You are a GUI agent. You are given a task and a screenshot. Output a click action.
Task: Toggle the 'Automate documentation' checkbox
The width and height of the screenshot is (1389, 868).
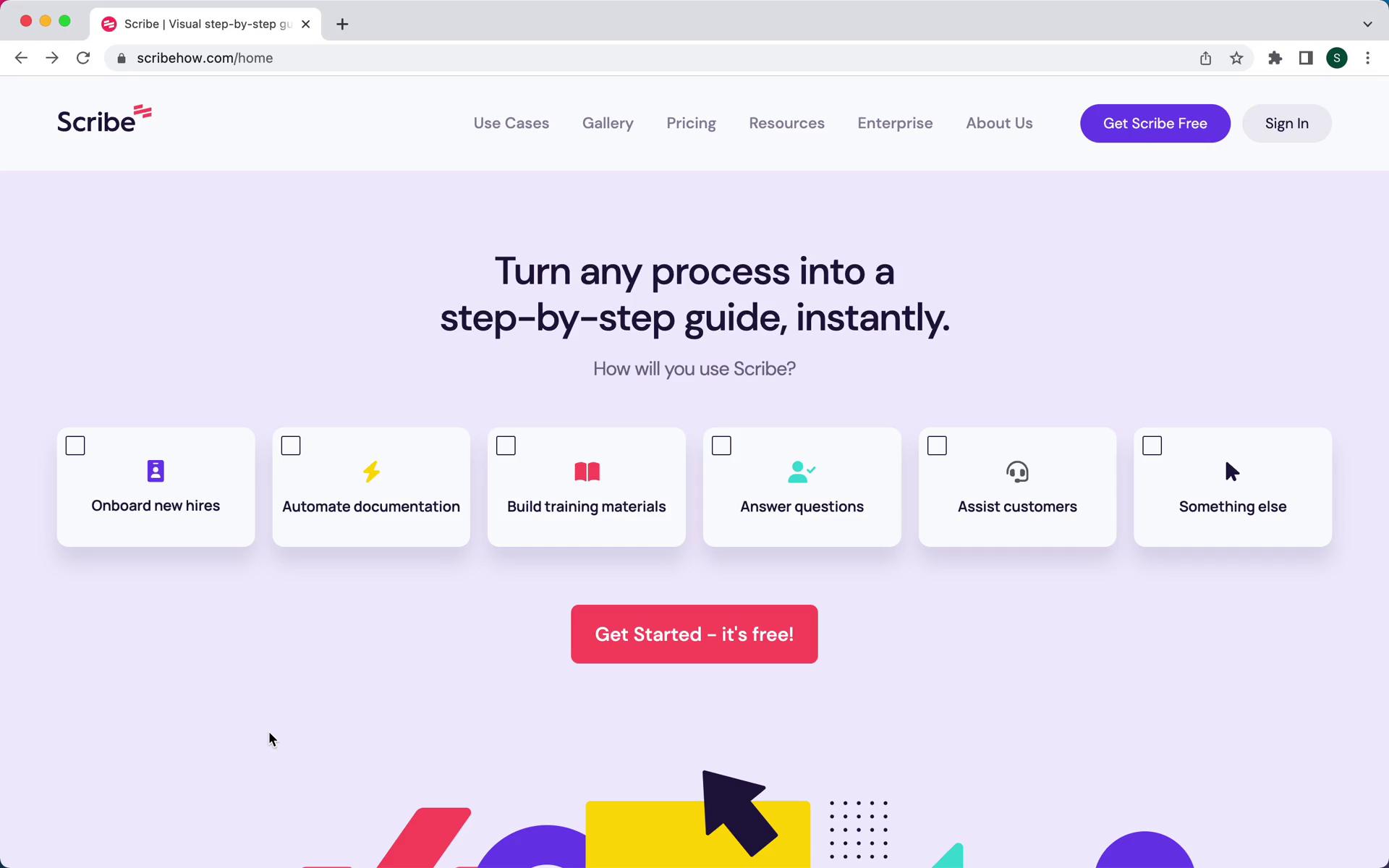[291, 445]
